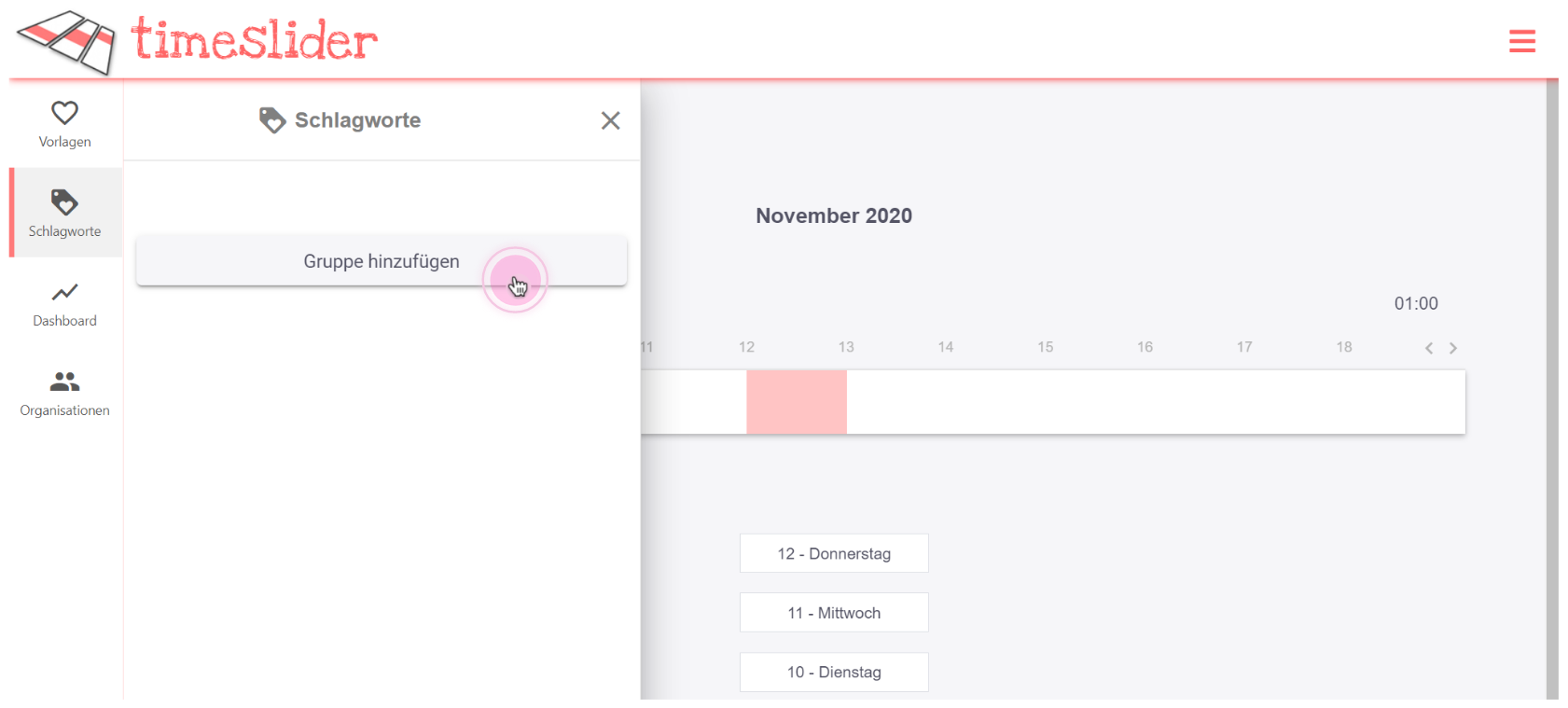Image resolution: width=1568 pixels, height=708 pixels.
Task: Select the Schlagworte tag icon in sidebar
Action: (64, 202)
